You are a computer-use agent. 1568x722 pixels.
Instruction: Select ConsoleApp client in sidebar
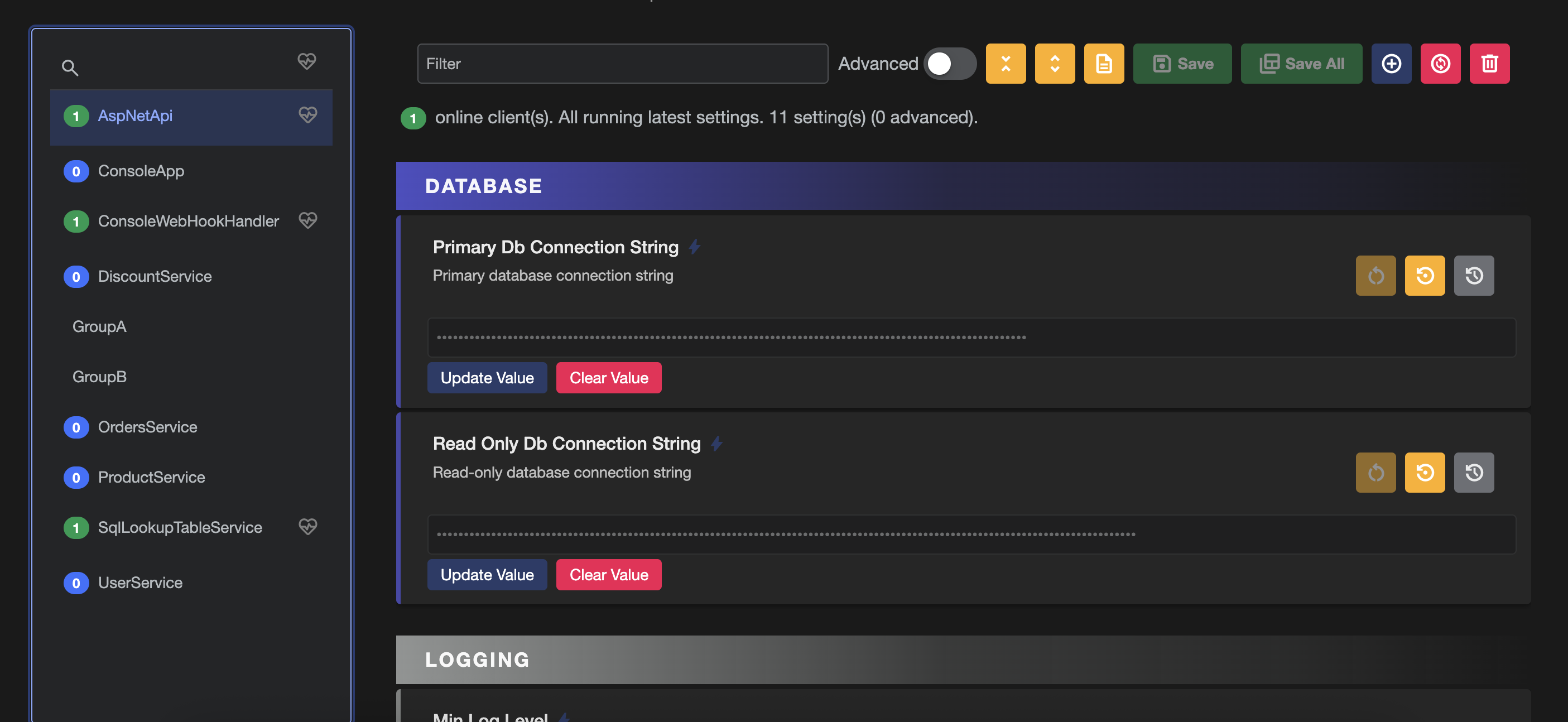pos(191,171)
